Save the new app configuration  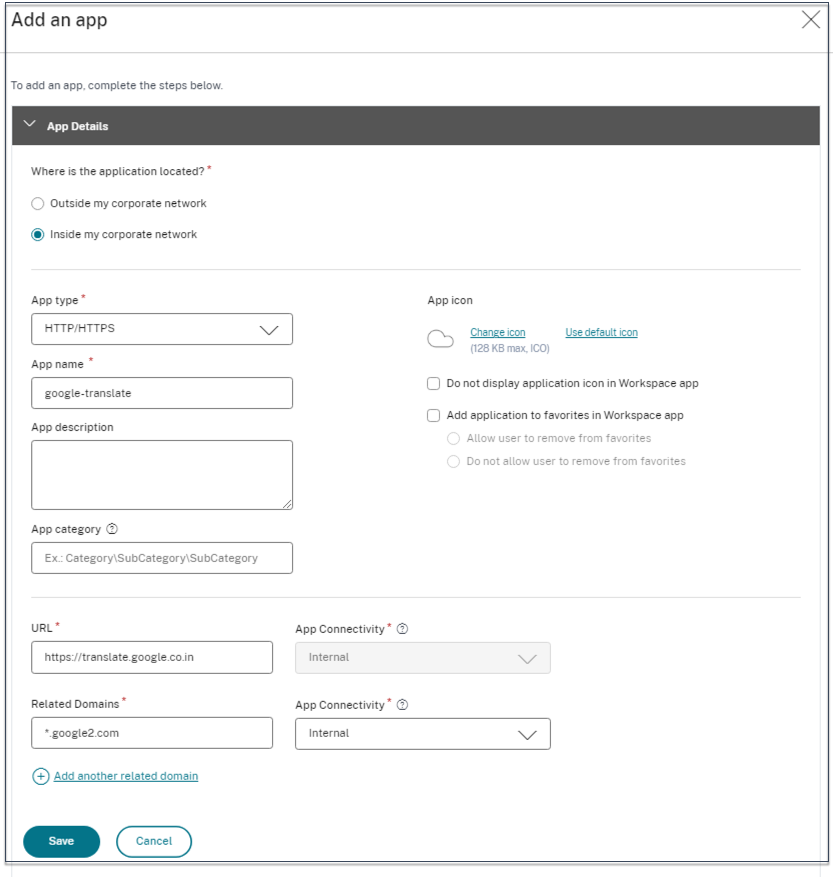pos(61,841)
